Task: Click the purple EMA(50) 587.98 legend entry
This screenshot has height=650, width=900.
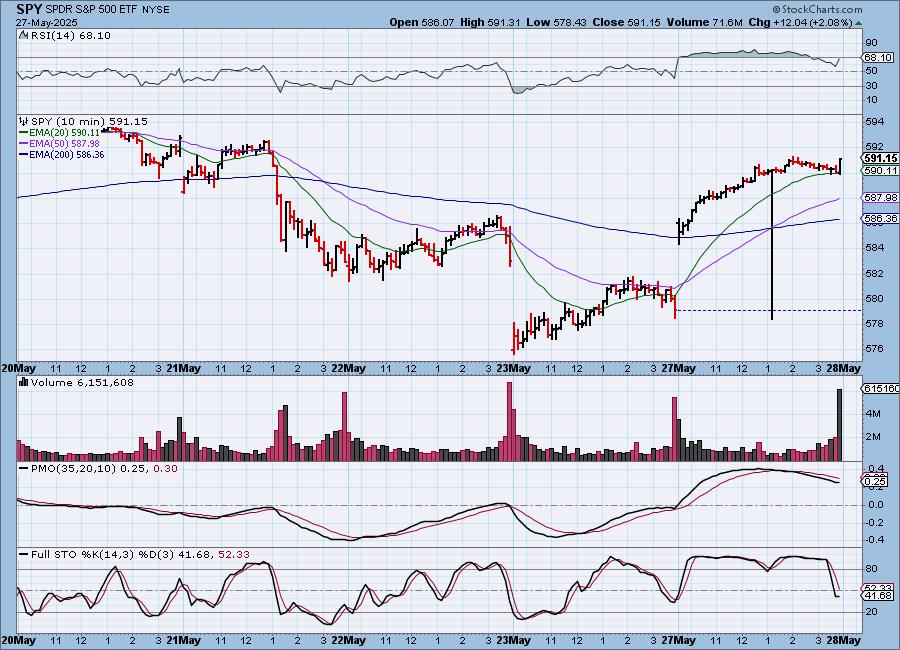Action: [x=60, y=144]
